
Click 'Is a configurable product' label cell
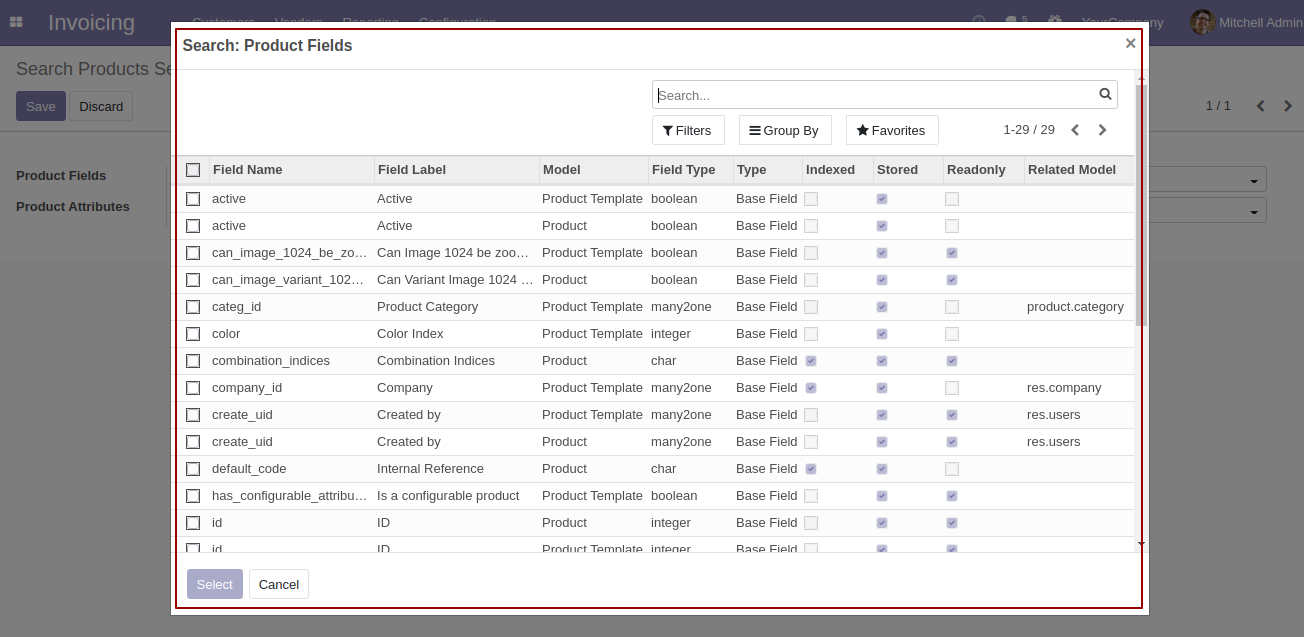pos(448,496)
